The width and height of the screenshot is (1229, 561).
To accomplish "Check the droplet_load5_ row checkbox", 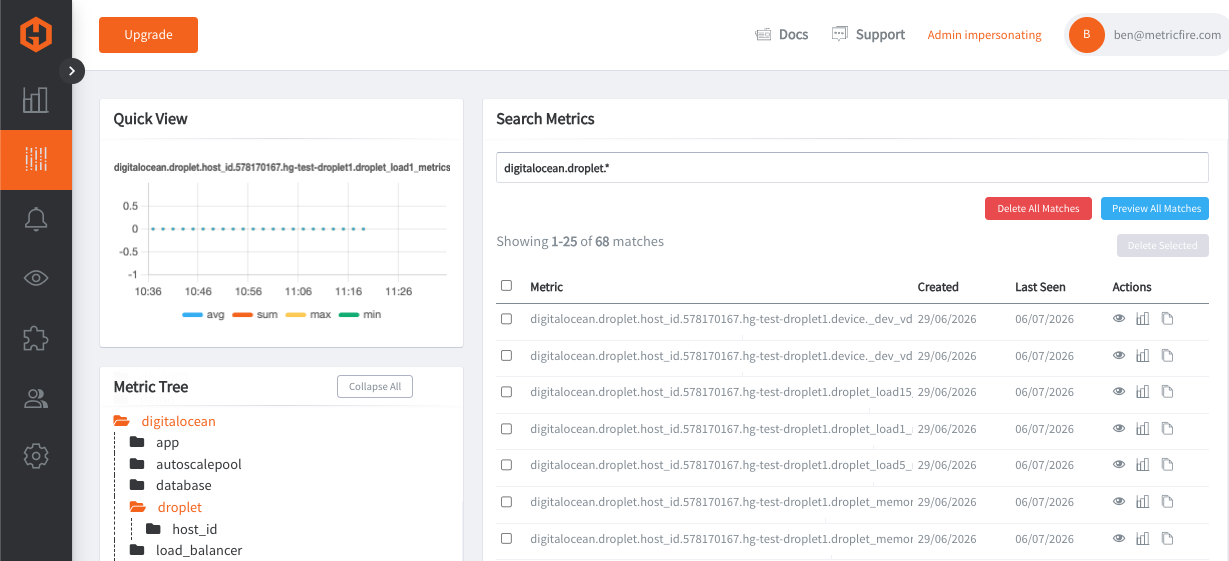I will 506,465.
